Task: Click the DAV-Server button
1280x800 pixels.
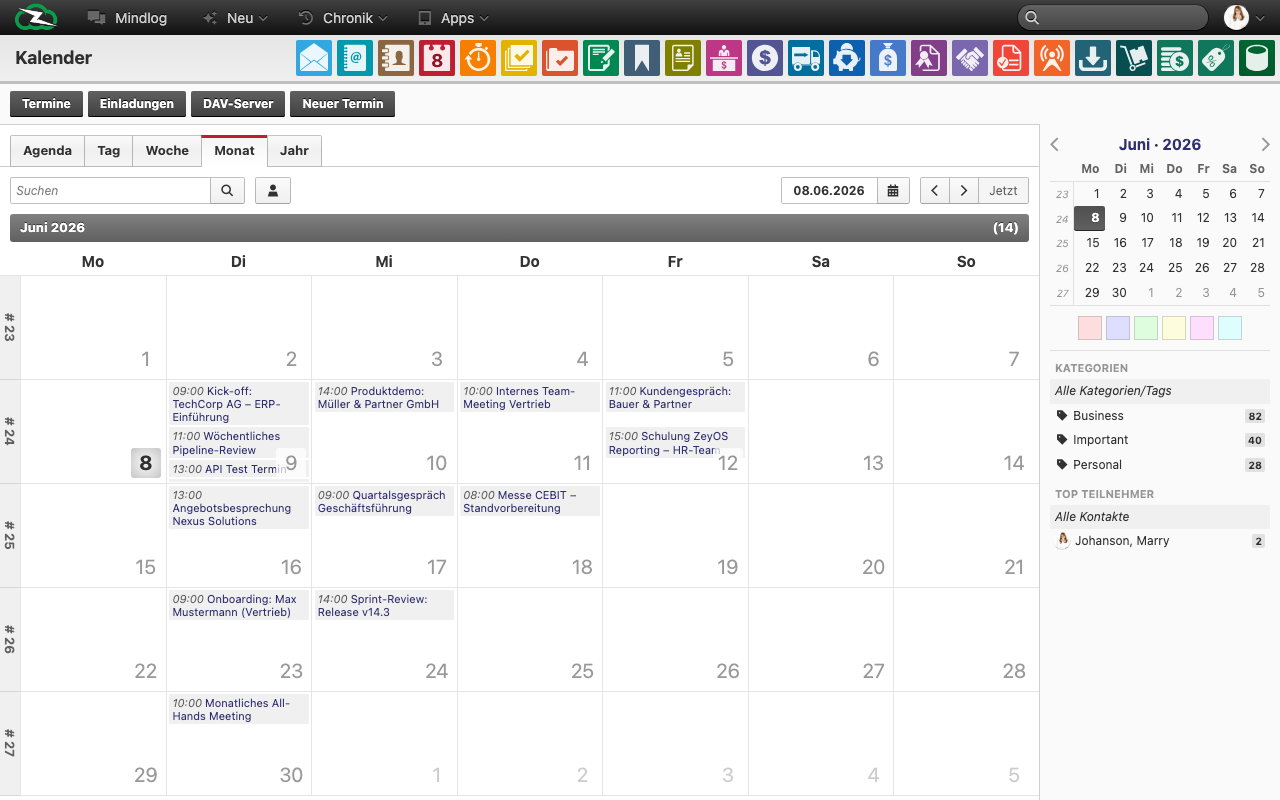Action: (238, 104)
